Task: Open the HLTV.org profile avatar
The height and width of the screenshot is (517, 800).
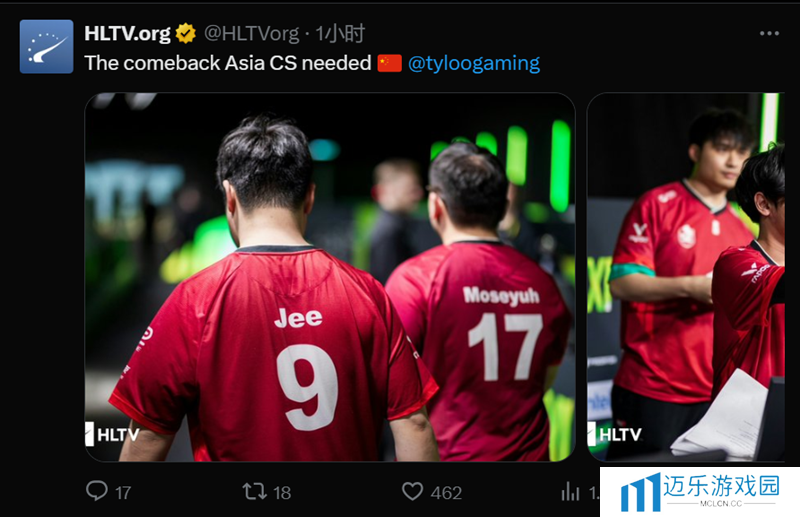Action: 46,46
